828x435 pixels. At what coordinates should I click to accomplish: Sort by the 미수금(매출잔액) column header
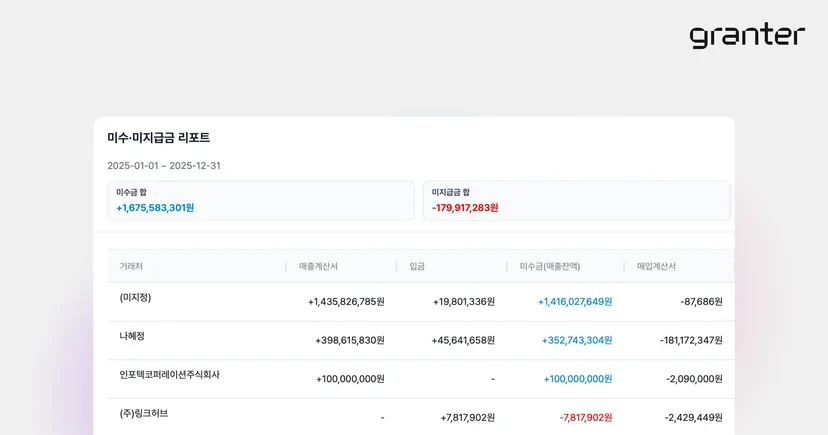click(x=550, y=267)
